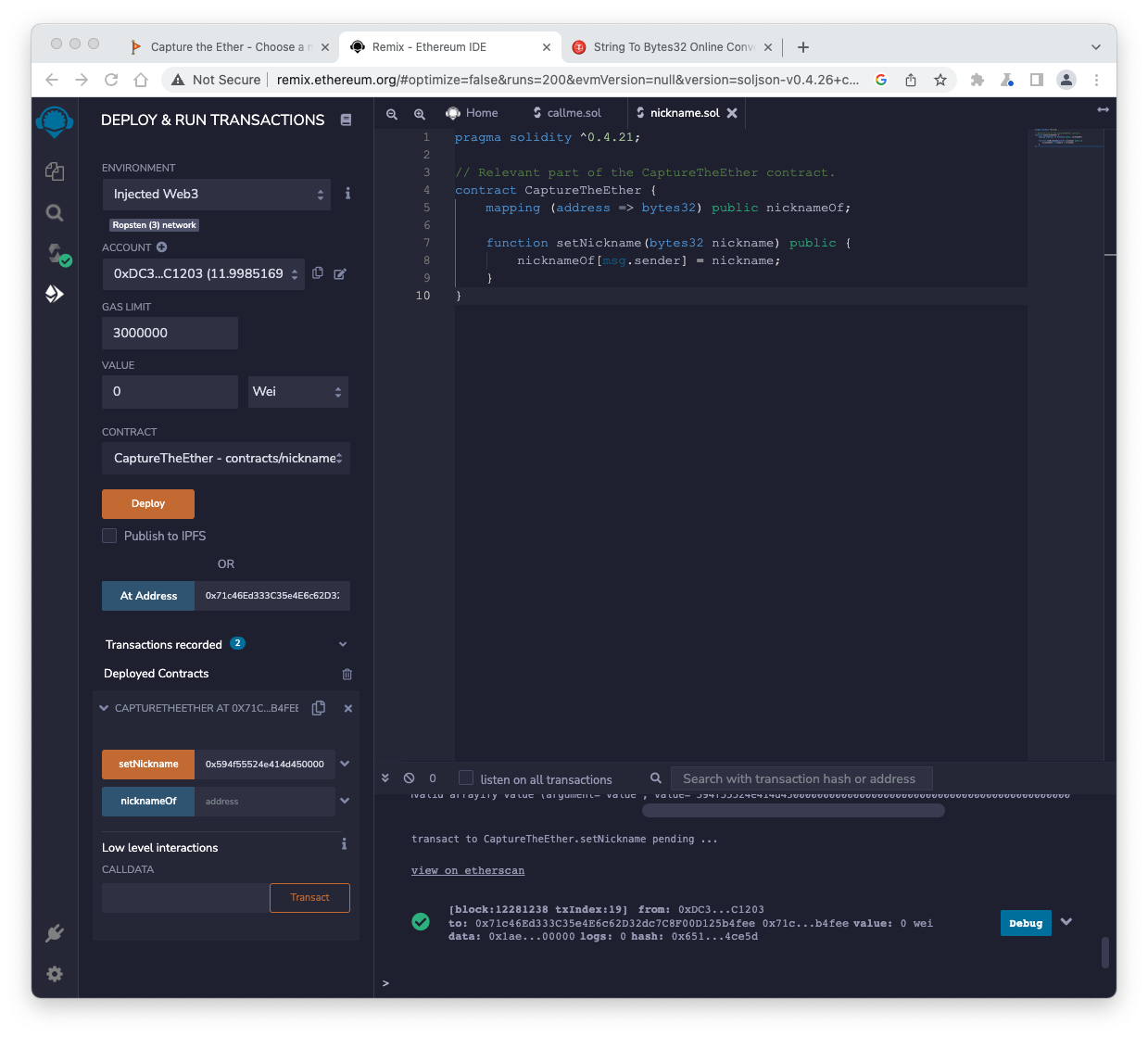
Task: Click the terminal vertical scrollbar
Action: 1104,953
